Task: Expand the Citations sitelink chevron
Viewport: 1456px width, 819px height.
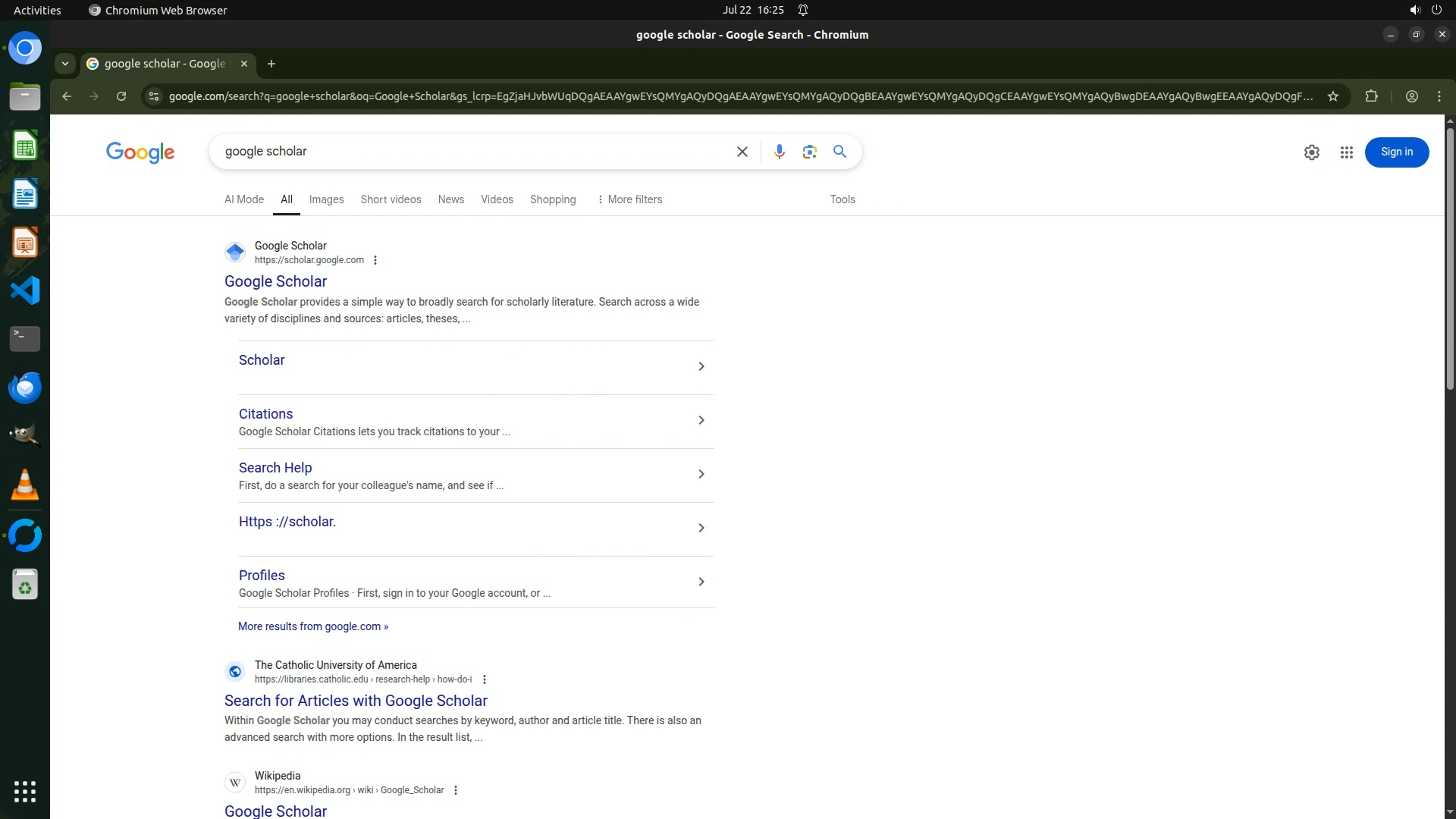Action: (701, 420)
